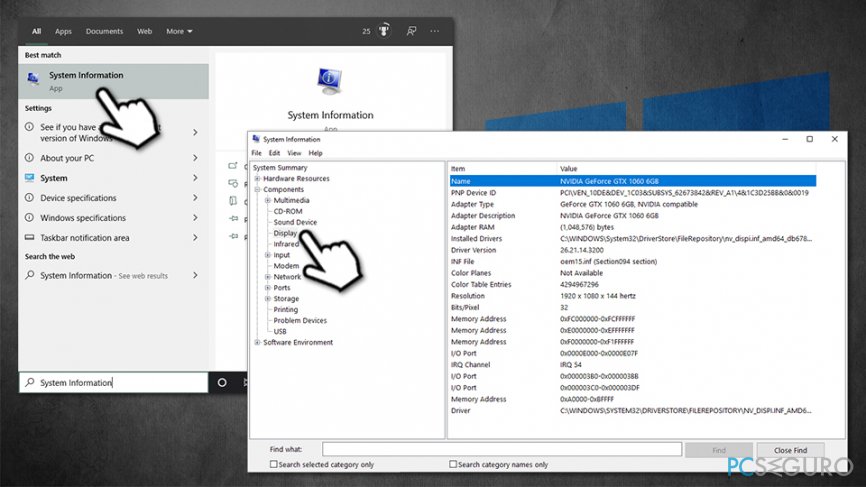This screenshot has width=866, height=487.
Task: Select the Driver Version row
Action: click(x=632, y=250)
